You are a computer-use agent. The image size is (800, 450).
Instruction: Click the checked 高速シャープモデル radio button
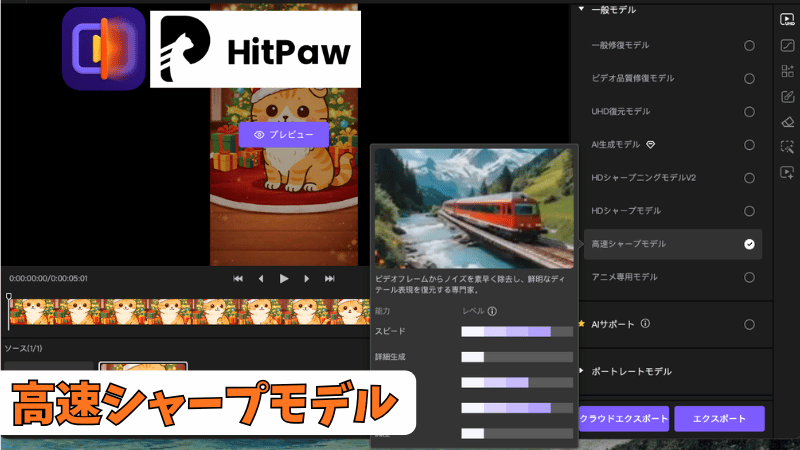pyautogui.click(x=749, y=244)
